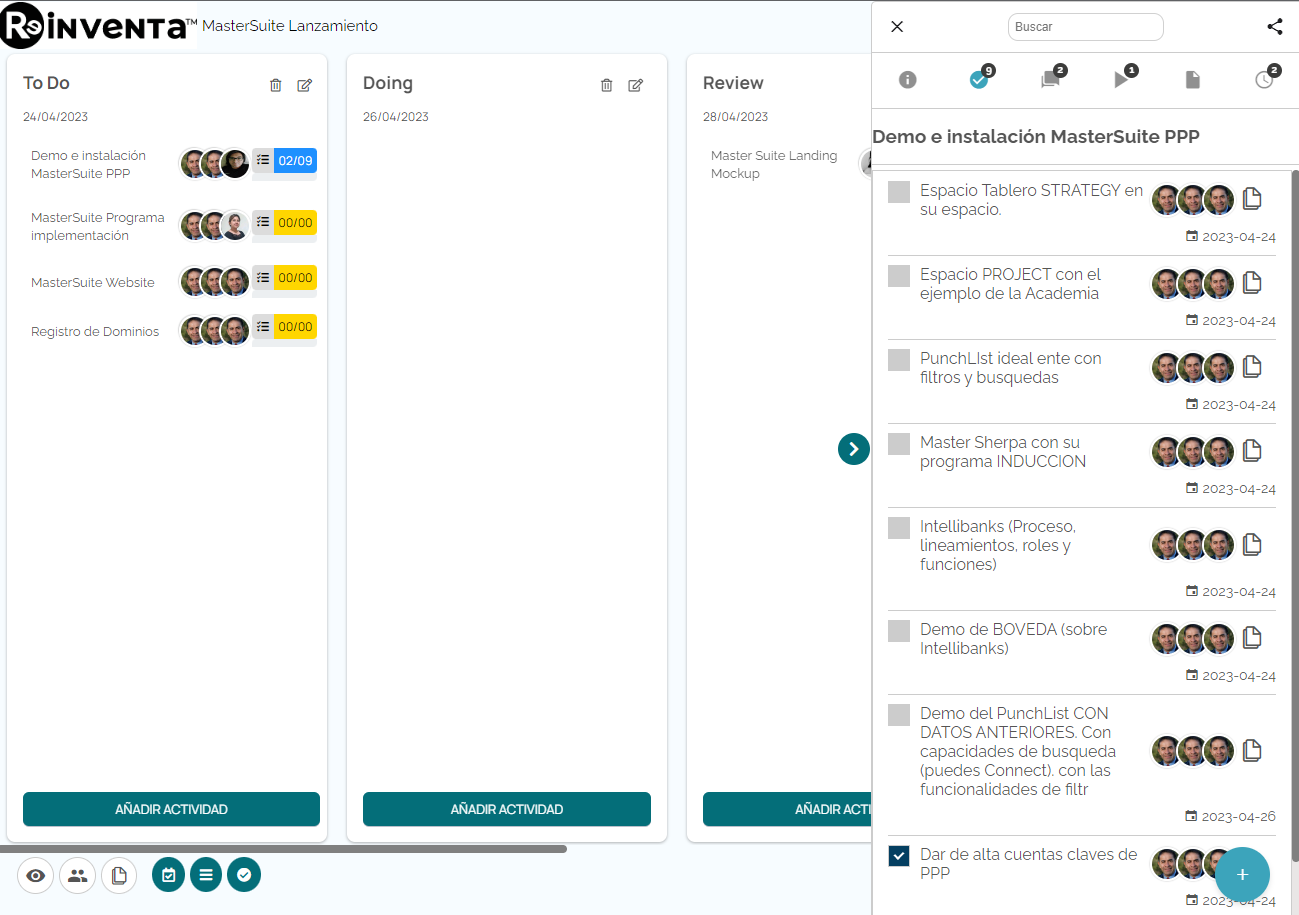Screen dimensions: 1299x915
Task: Open the people/team icon in bottom toolbar
Action: point(78,876)
